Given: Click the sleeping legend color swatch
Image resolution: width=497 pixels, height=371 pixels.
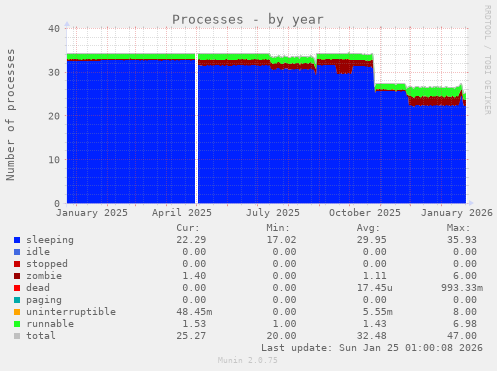Looking at the screenshot, I should click(17, 240).
